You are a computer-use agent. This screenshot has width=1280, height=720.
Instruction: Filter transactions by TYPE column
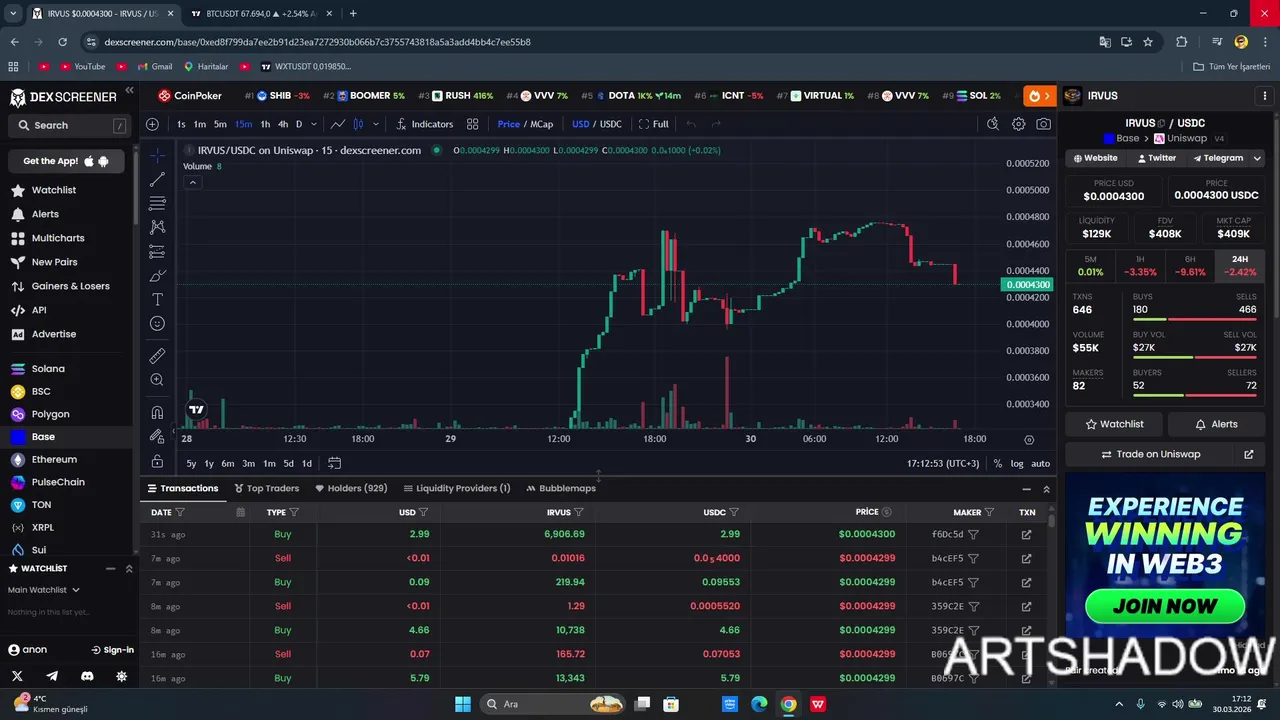coord(294,512)
